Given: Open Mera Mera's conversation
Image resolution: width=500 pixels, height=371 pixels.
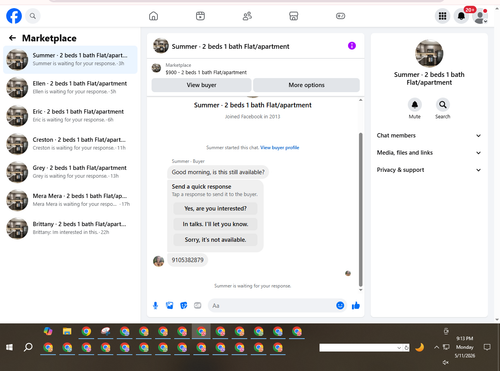Looking at the screenshot, I should [x=70, y=200].
